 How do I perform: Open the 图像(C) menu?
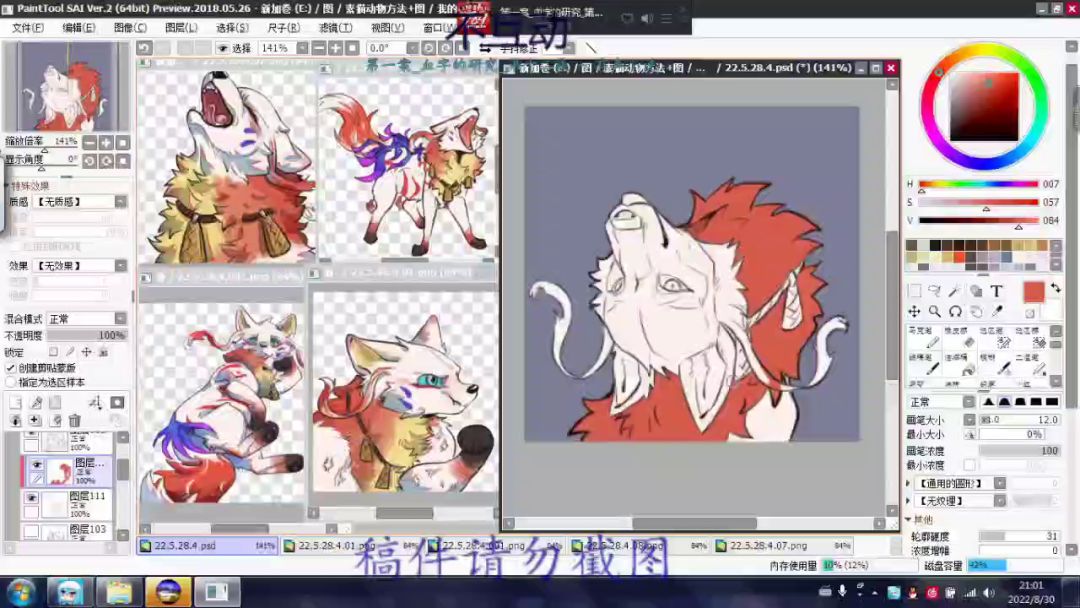130,28
